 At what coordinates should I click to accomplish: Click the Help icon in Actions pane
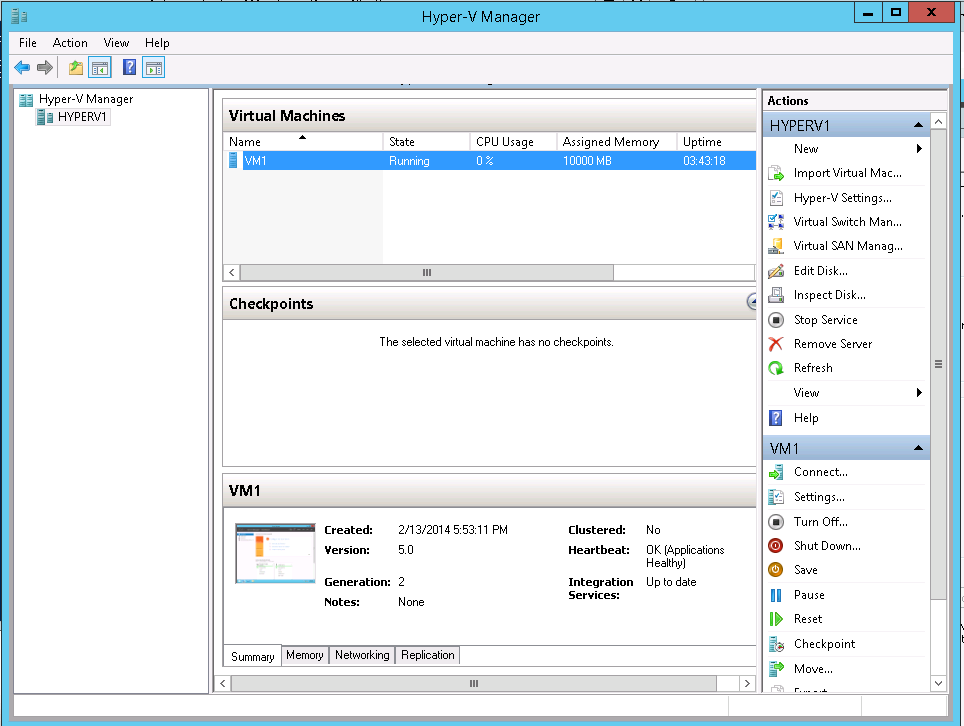[x=776, y=418]
